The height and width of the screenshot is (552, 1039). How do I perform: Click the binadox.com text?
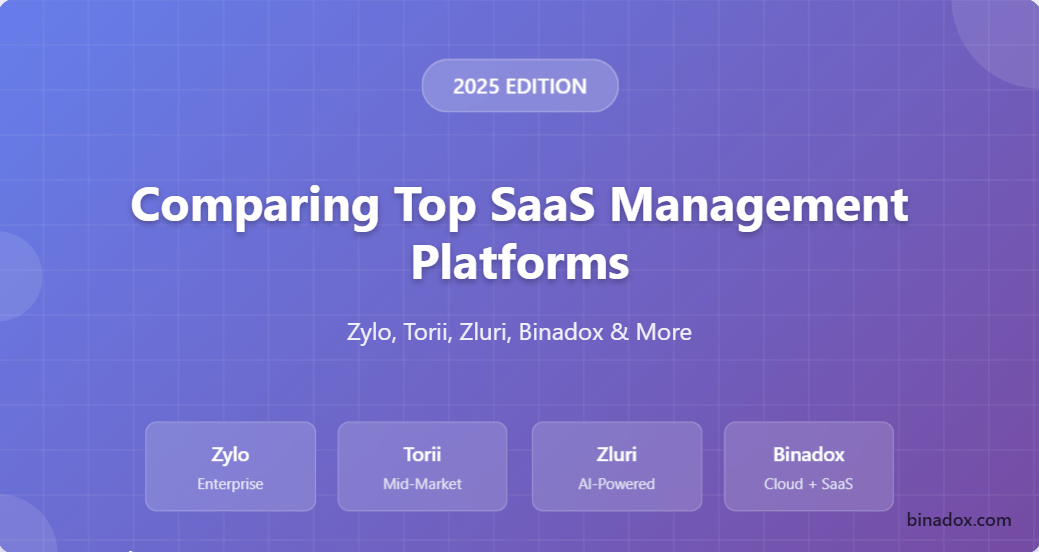pos(959,520)
